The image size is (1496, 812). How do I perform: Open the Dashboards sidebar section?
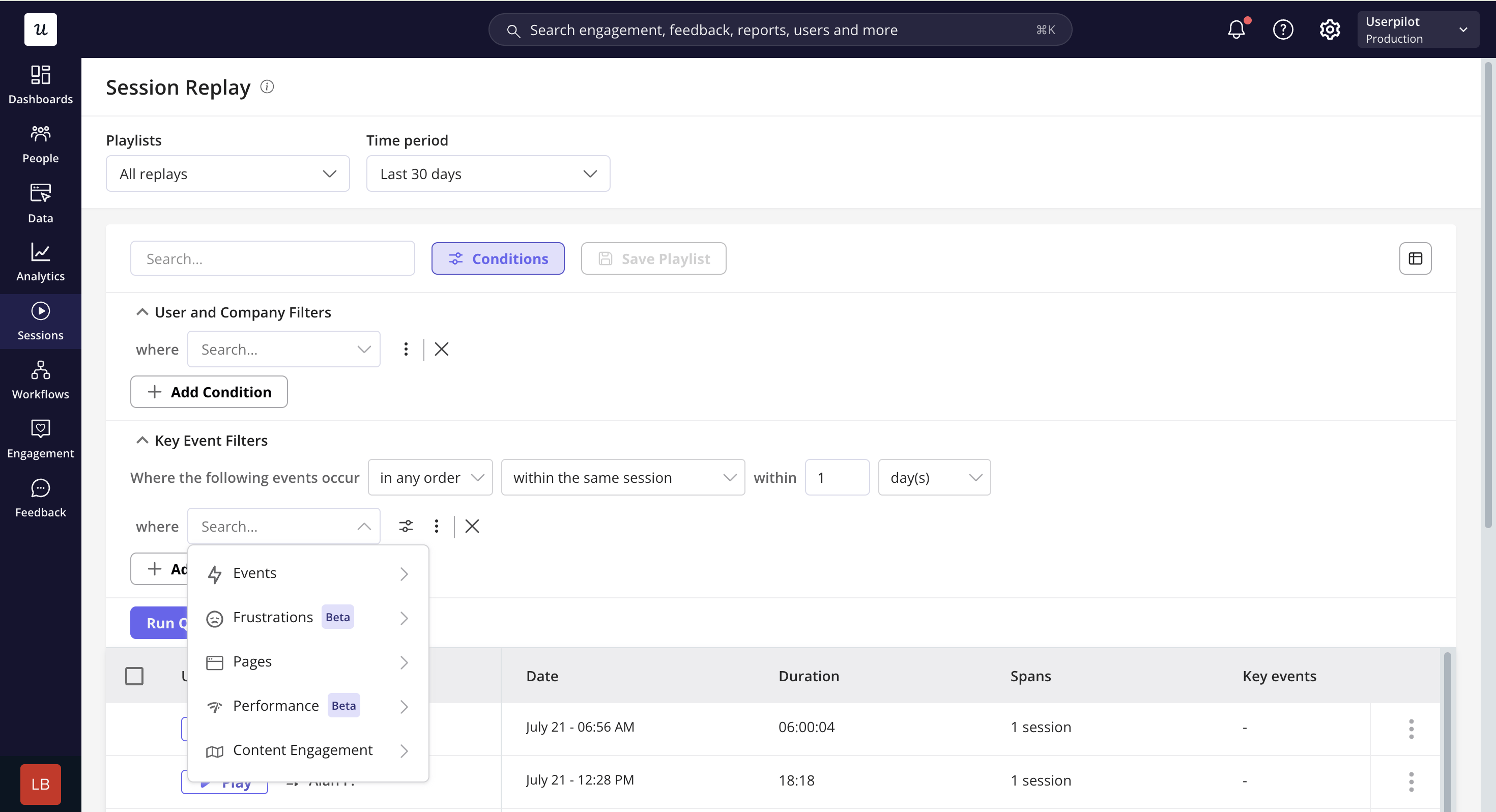click(x=40, y=85)
